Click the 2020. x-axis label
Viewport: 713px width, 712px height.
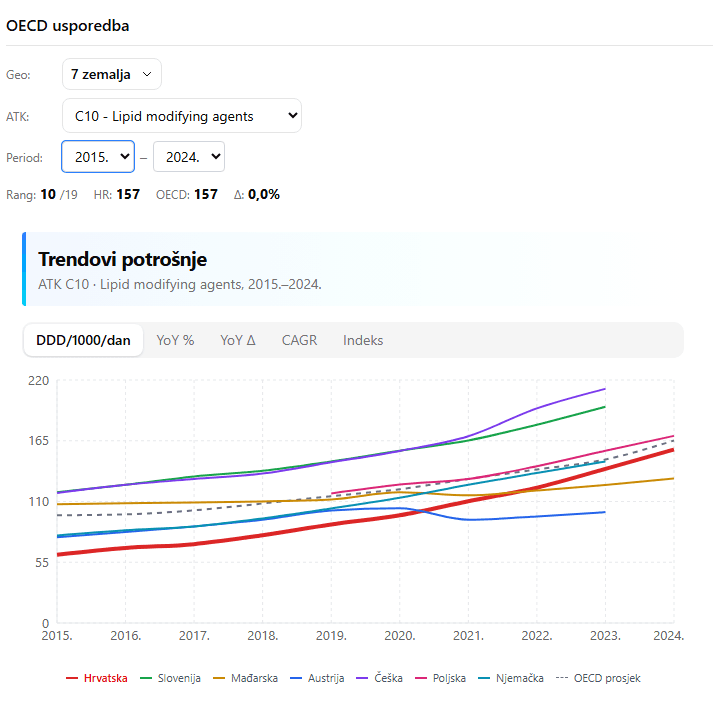point(400,635)
